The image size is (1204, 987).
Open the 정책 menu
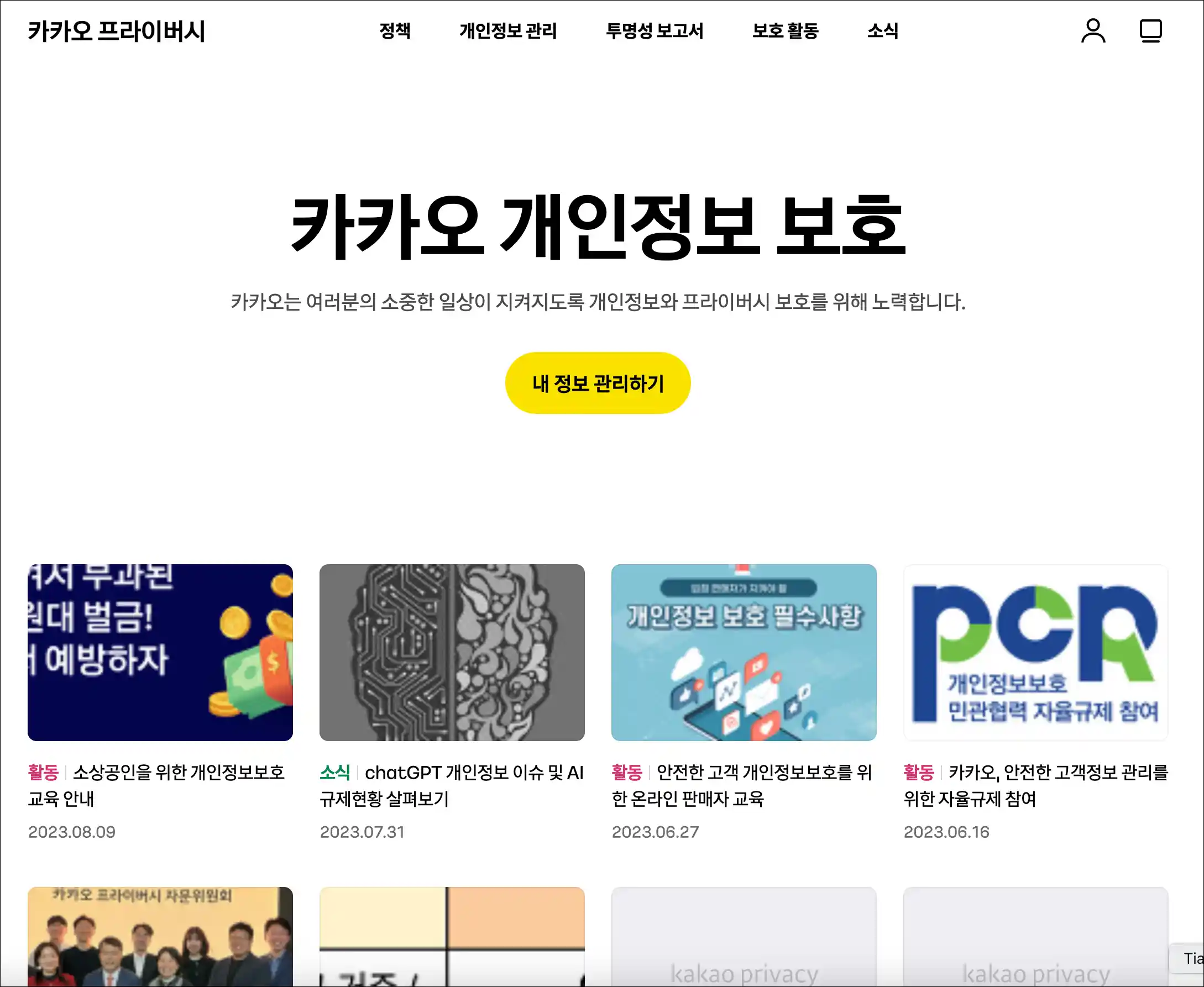(x=395, y=31)
